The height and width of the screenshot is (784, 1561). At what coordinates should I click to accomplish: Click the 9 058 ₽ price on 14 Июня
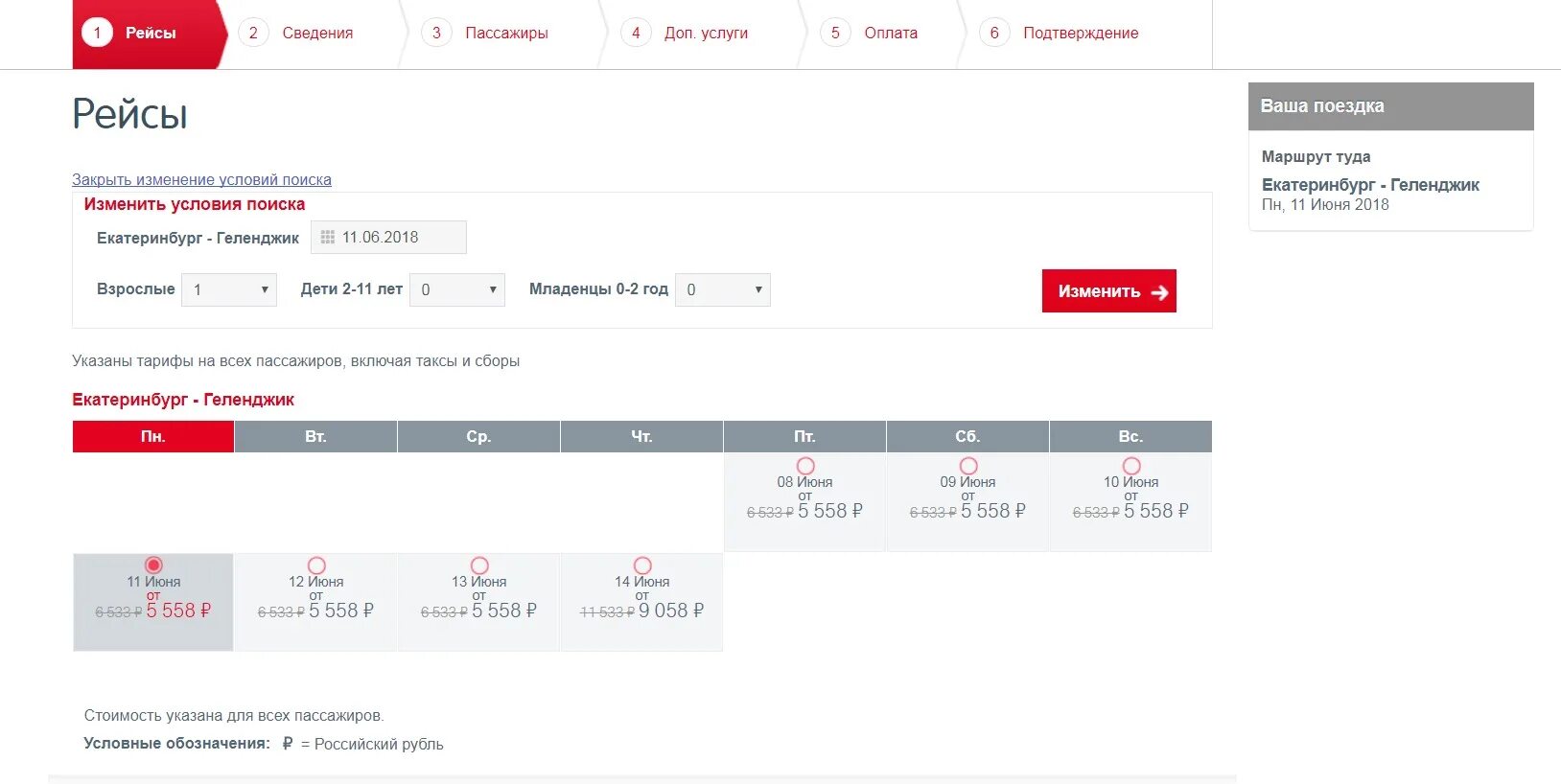coord(671,611)
